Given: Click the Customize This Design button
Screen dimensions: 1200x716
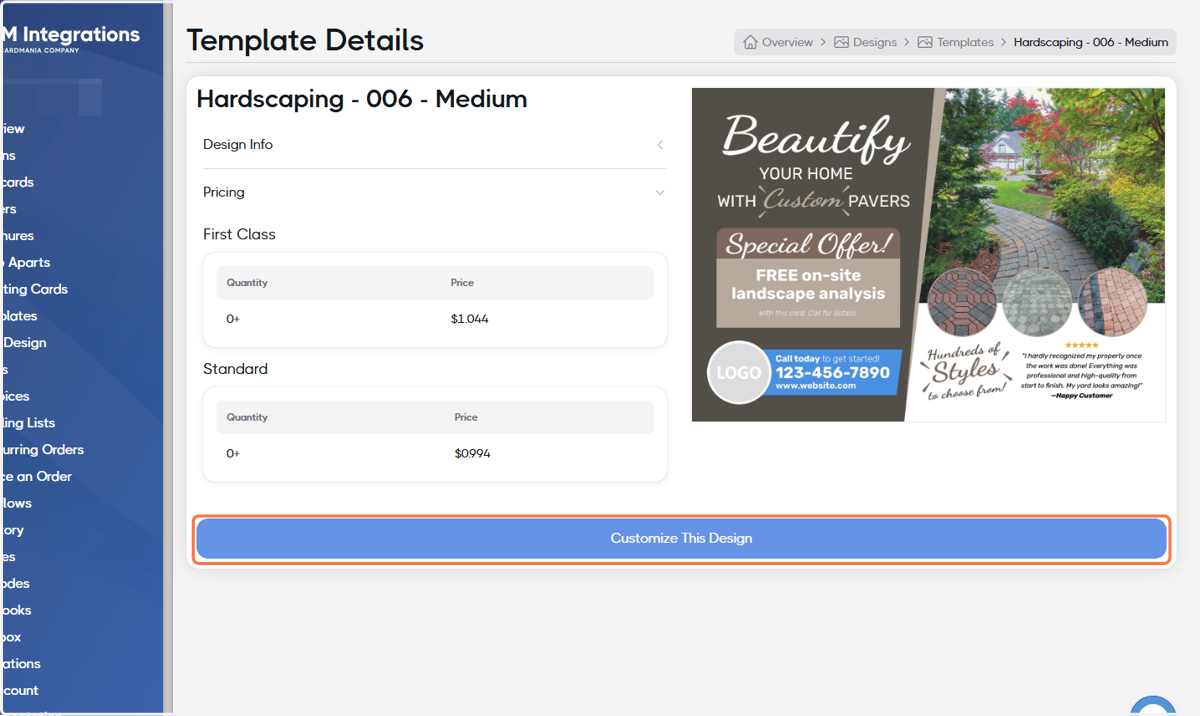Looking at the screenshot, I should click(681, 538).
